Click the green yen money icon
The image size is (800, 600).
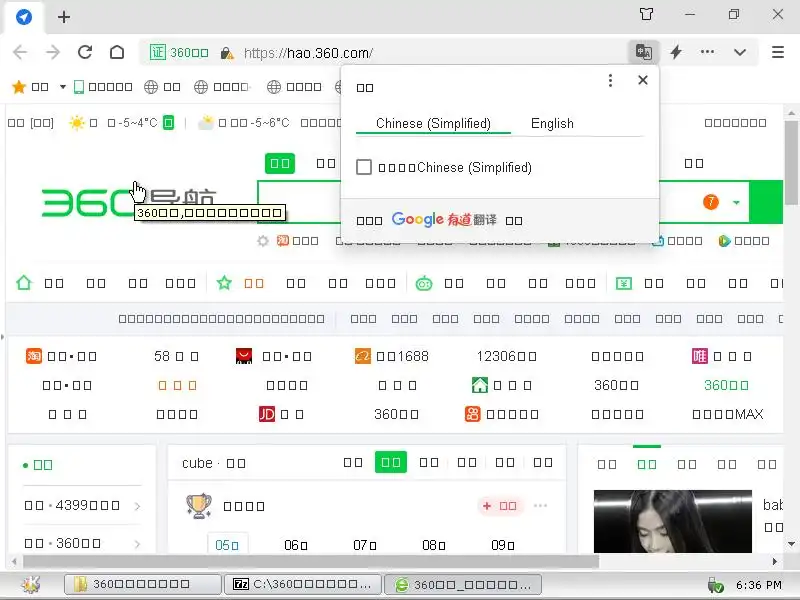click(x=623, y=283)
